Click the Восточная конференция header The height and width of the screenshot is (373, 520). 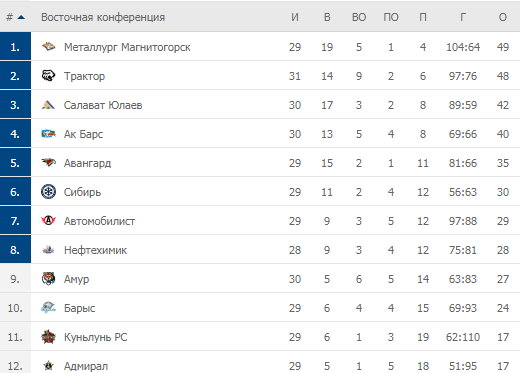[x=103, y=17]
